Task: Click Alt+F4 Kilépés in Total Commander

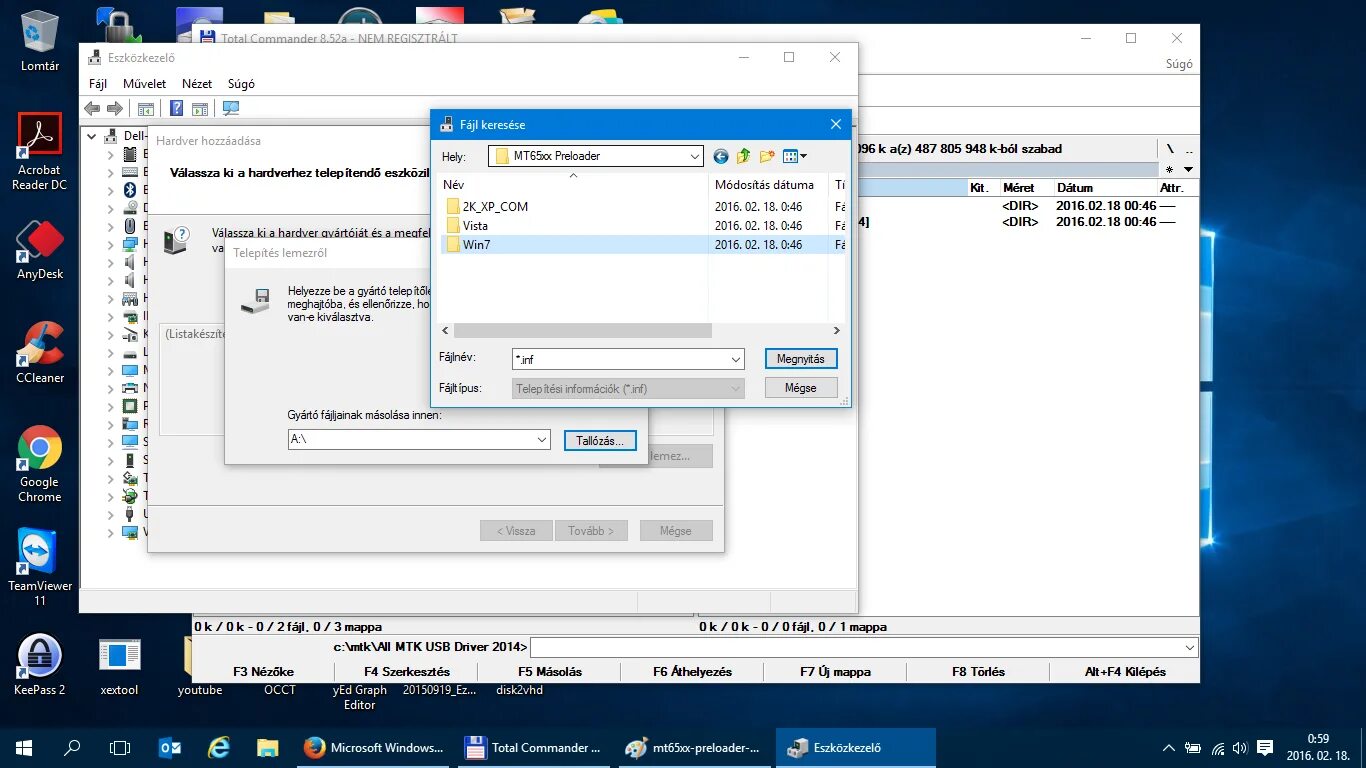Action: point(1125,672)
